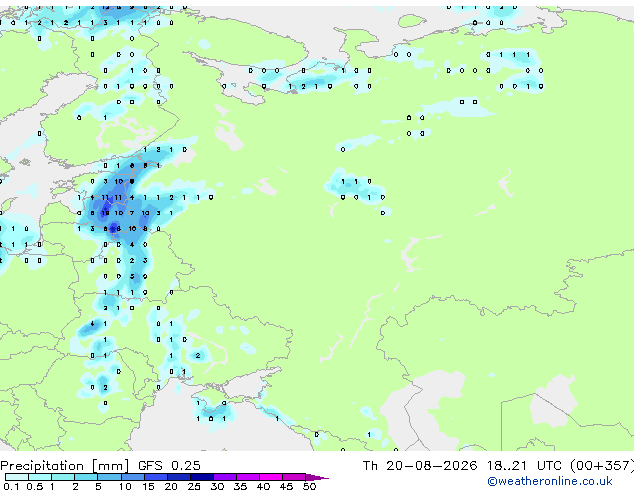This screenshot has height=490, width=634.
Task: Click the "0.1" legend scale label
Action: tap(11, 486)
